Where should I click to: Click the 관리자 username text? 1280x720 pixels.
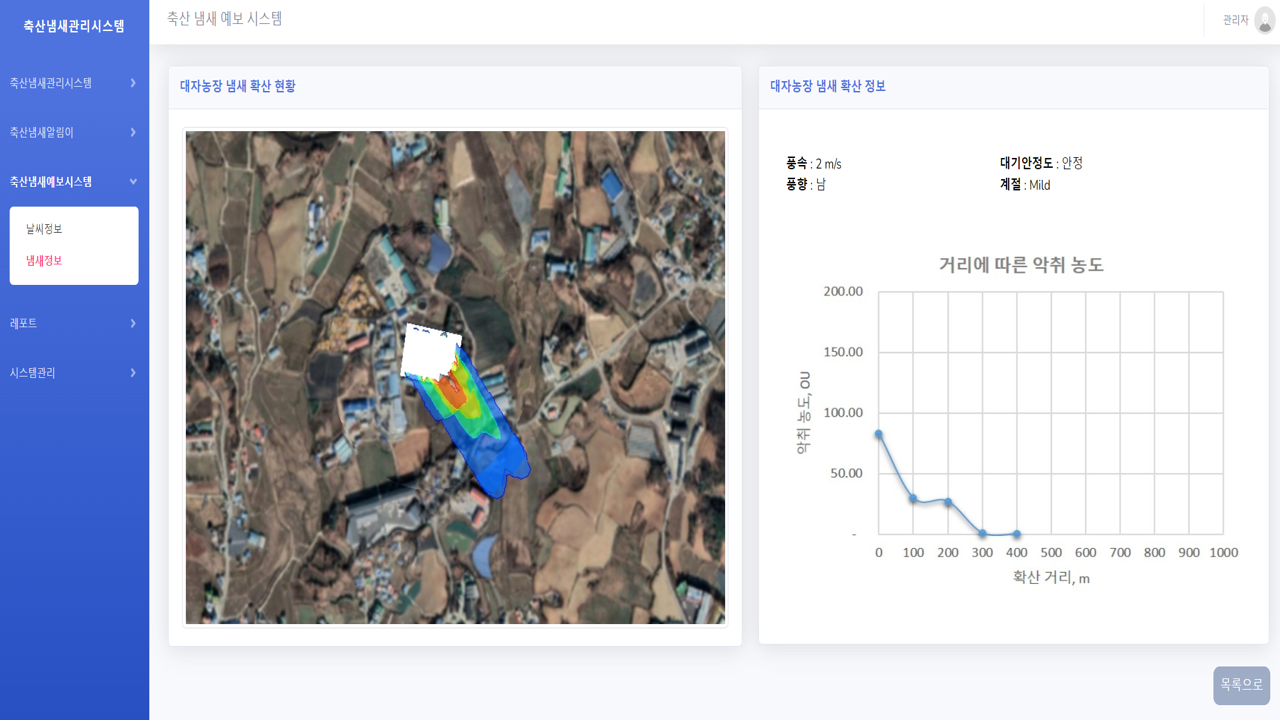tap(1235, 20)
